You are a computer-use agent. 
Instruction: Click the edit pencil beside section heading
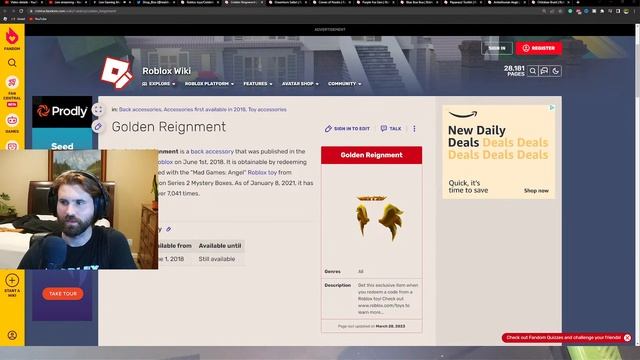[168, 229]
